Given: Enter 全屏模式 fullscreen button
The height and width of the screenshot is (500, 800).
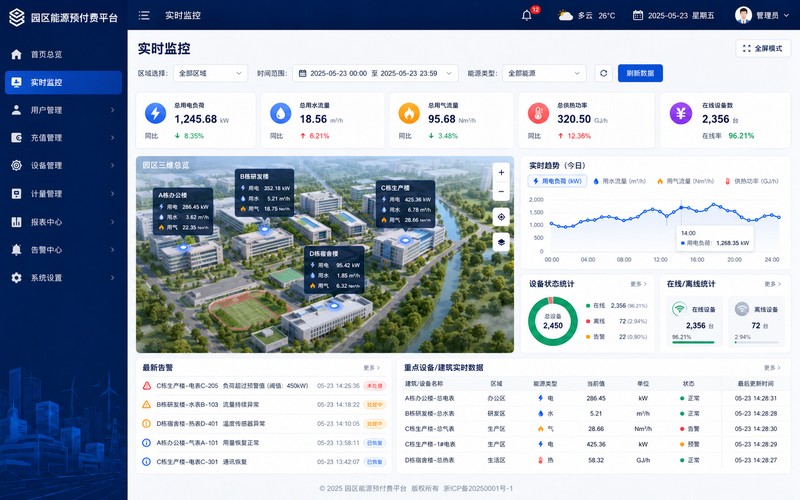Looking at the screenshot, I should (763, 48).
